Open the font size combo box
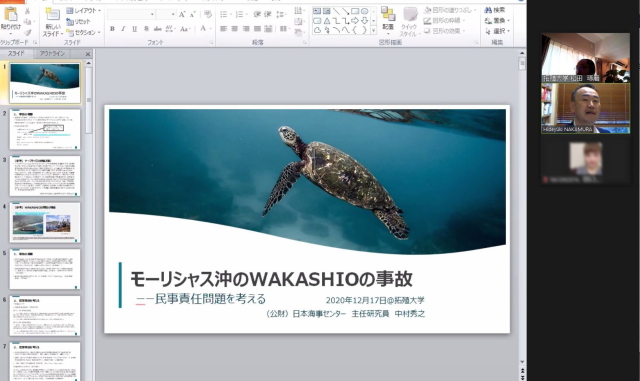The height and width of the screenshot is (381, 640). tap(166, 15)
